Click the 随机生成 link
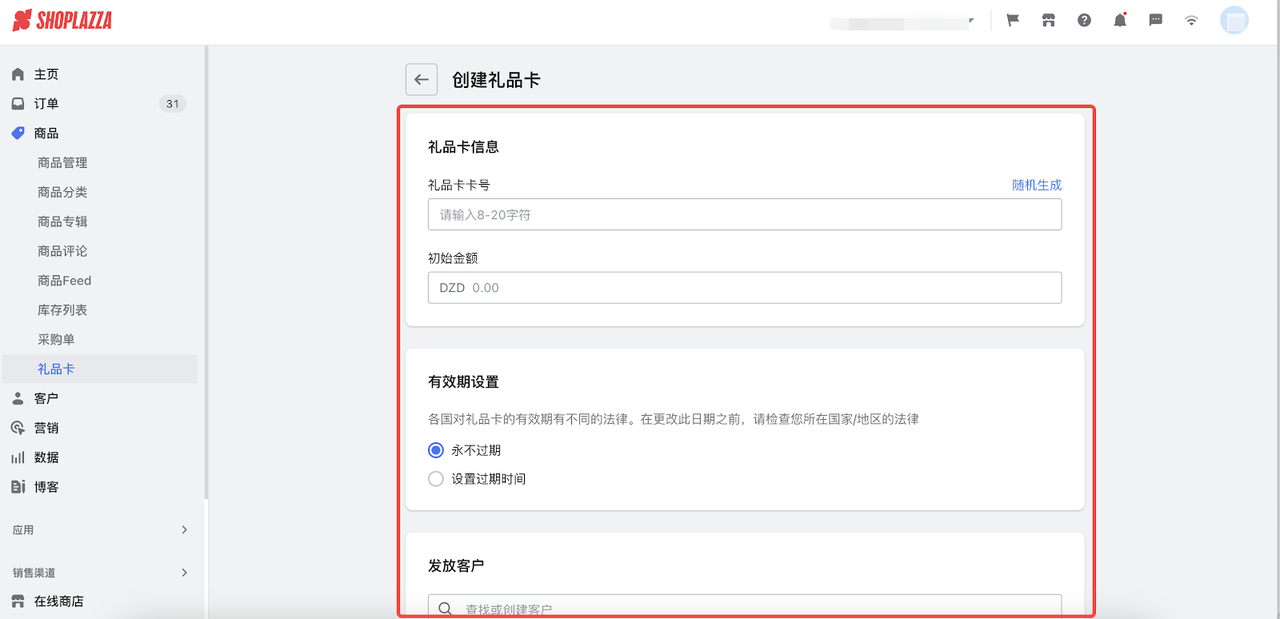Viewport: 1280px width, 619px height. coord(1036,184)
